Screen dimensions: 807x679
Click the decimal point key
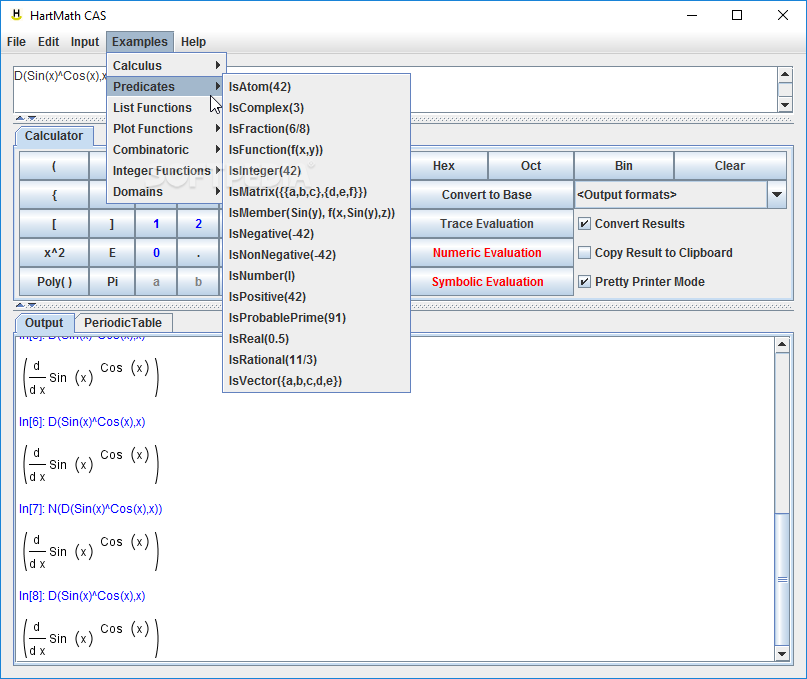[198, 253]
